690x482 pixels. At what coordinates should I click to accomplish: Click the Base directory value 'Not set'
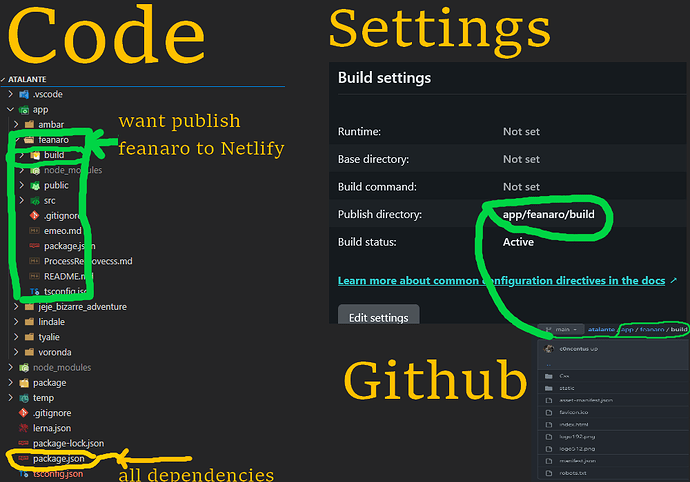coord(521,159)
